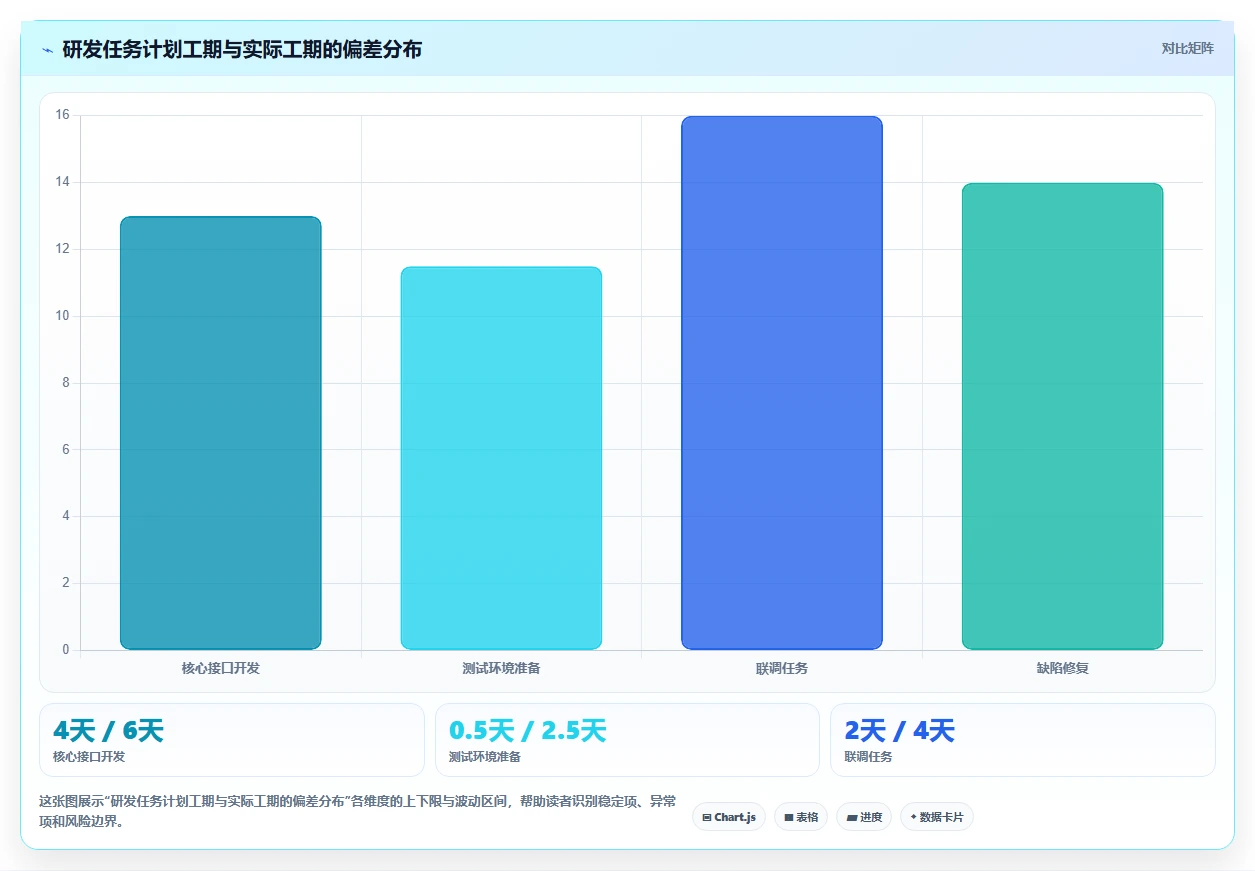Click the y-axis value 2
Image resolution: width=1255 pixels, height=871 pixels.
[x=66, y=583]
